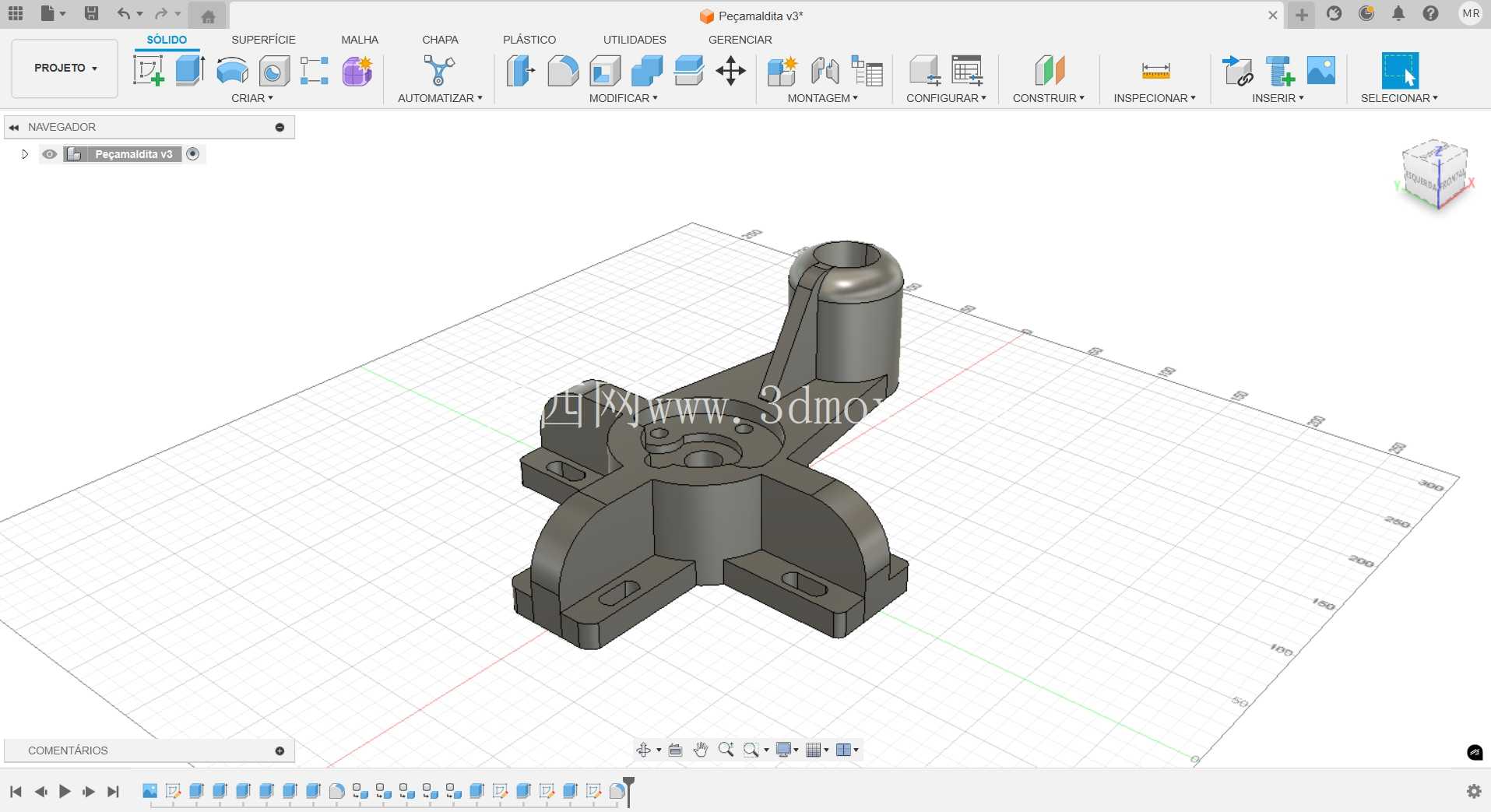Select the Extrude tool
The image size is (1491, 812).
190,71
